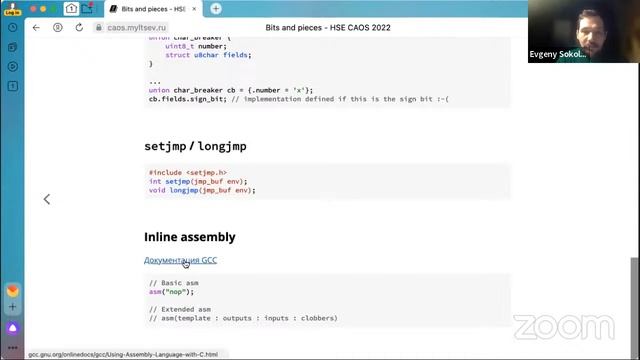Click the Yandex circle icon in toolbar
Image resolution: width=640 pixels, height=360 pixels.
coord(58,27)
